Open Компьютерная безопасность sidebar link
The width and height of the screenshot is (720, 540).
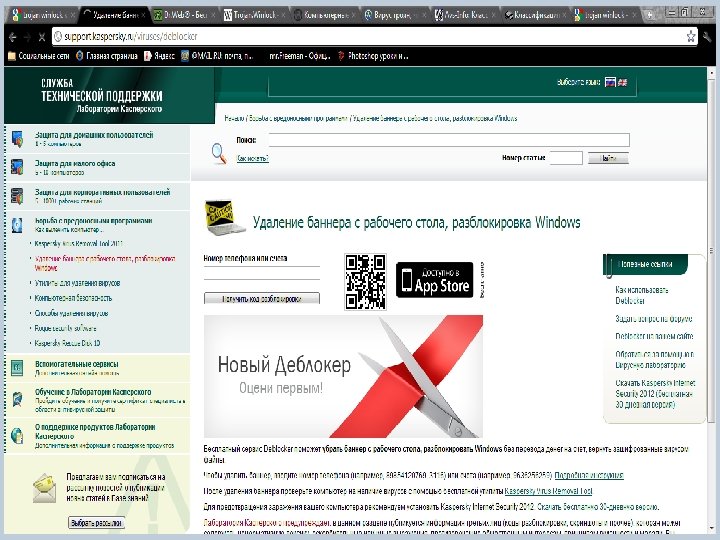[73, 298]
